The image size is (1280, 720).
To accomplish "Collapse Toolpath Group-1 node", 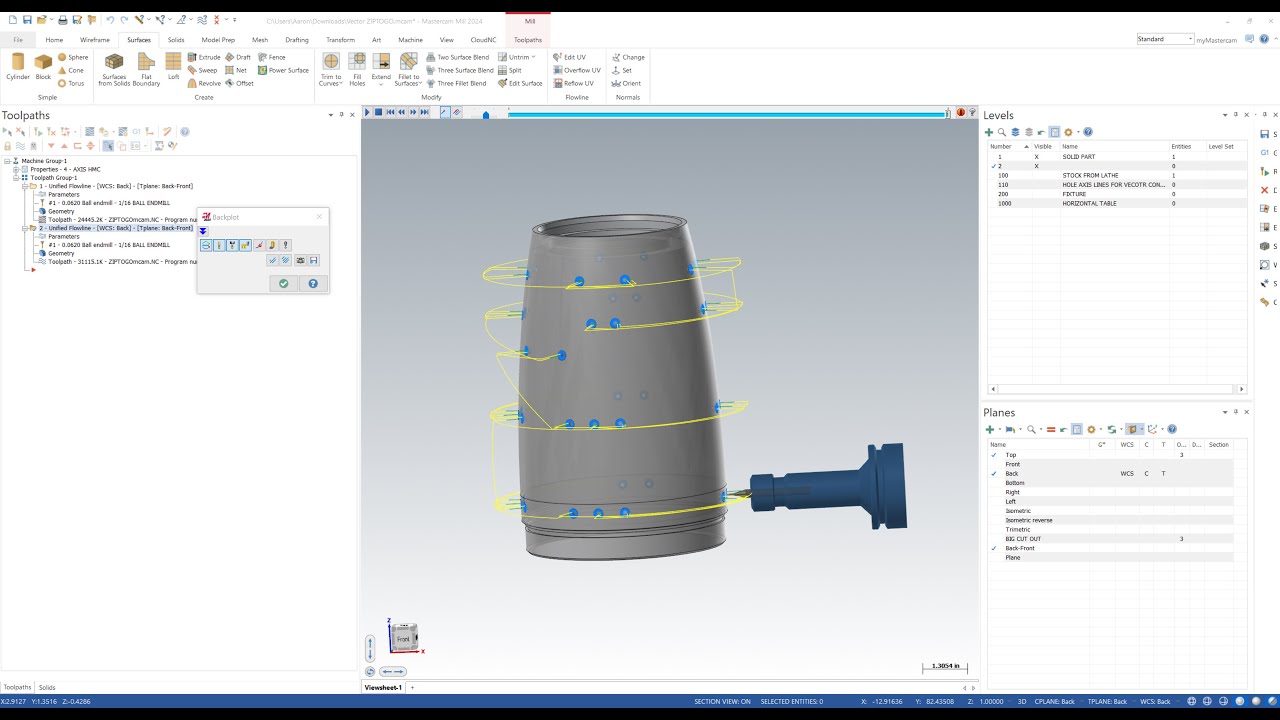I will [x=16, y=178].
